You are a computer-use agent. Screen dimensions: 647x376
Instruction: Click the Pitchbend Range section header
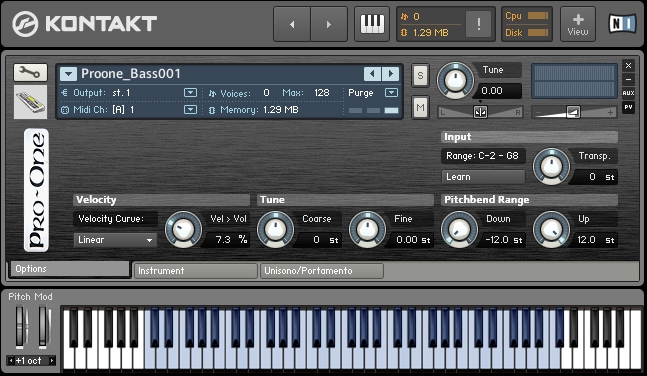[x=529, y=200]
